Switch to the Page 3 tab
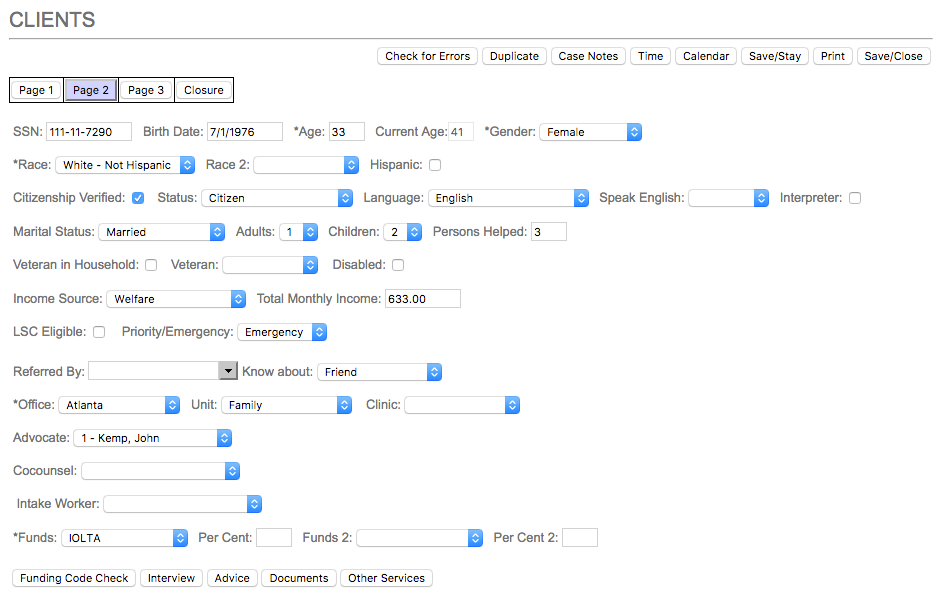The image size is (946, 593). coord(146,90)
